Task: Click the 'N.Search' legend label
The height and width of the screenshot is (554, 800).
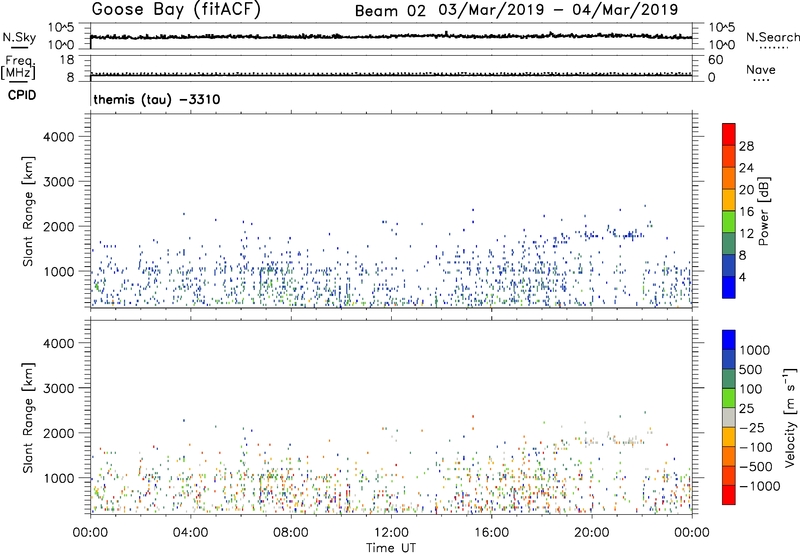Action: coord(772,37)
